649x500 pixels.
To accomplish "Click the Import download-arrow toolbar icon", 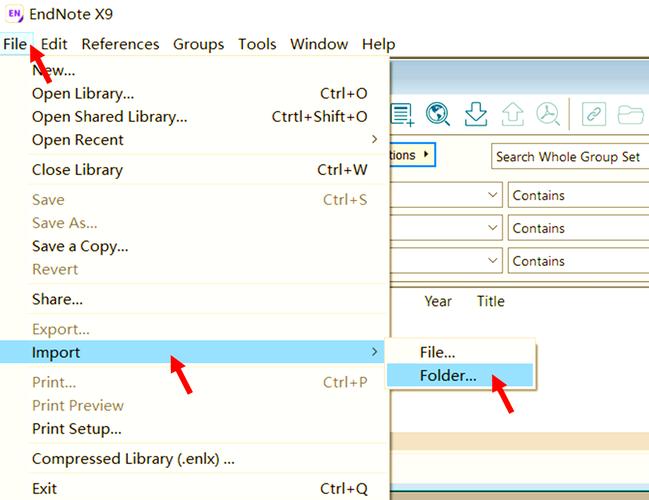I will click(x=475, y=114).
